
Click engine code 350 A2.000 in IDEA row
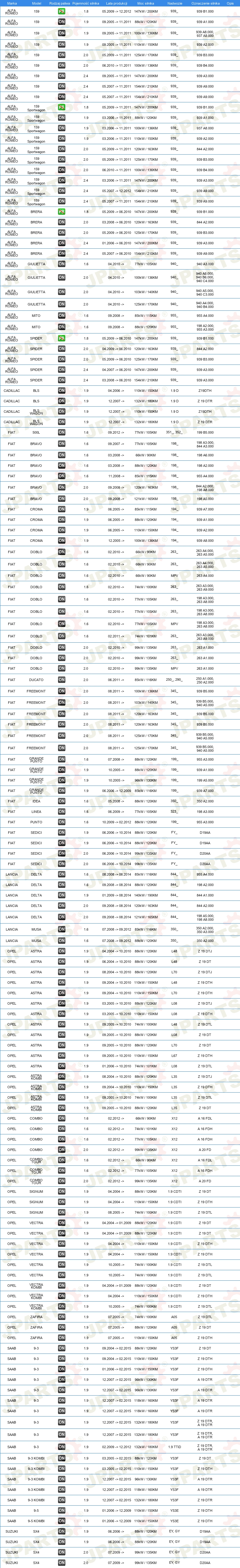[x=205, y=801]
